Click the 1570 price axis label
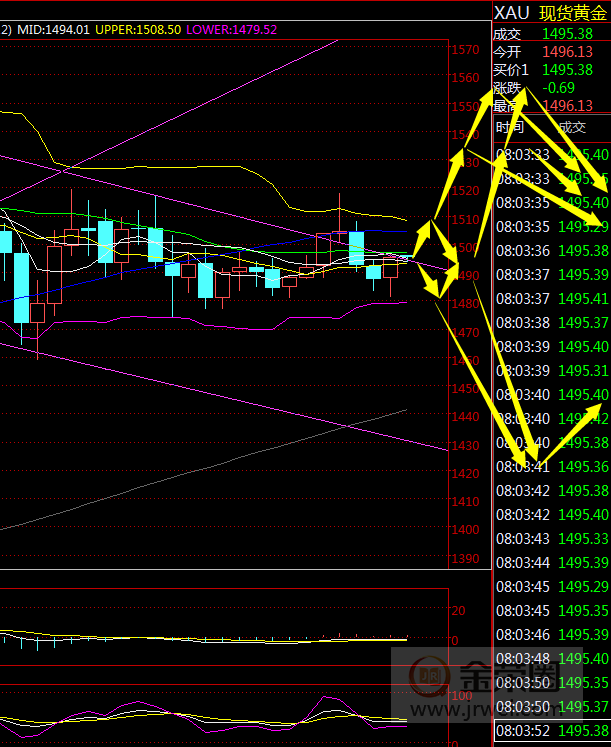The image size is (611, 747). tap(465, 50)
